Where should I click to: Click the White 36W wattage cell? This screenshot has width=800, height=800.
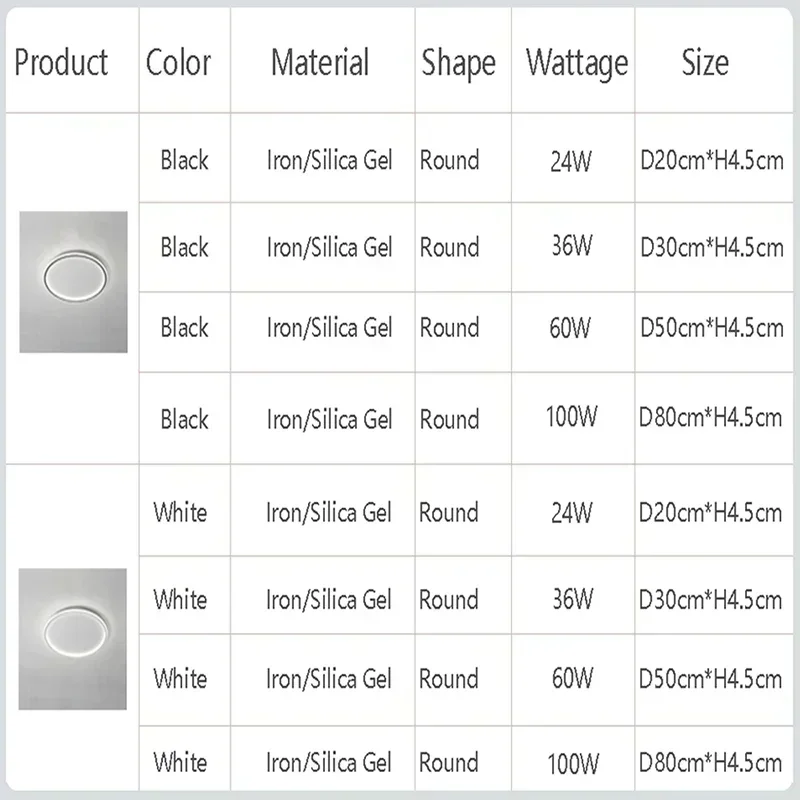coord(573,599)
